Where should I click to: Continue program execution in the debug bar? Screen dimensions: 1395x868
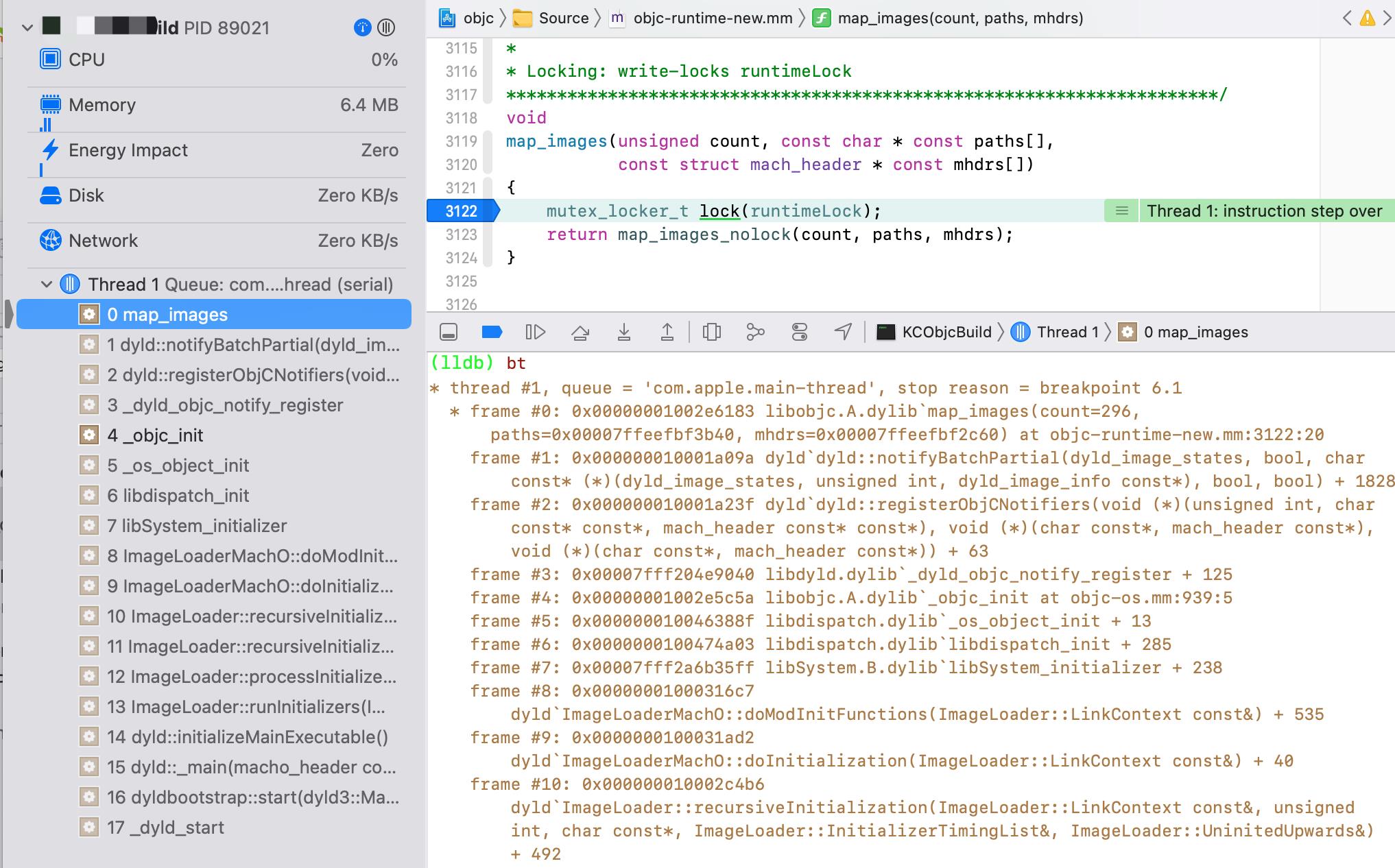536,333
